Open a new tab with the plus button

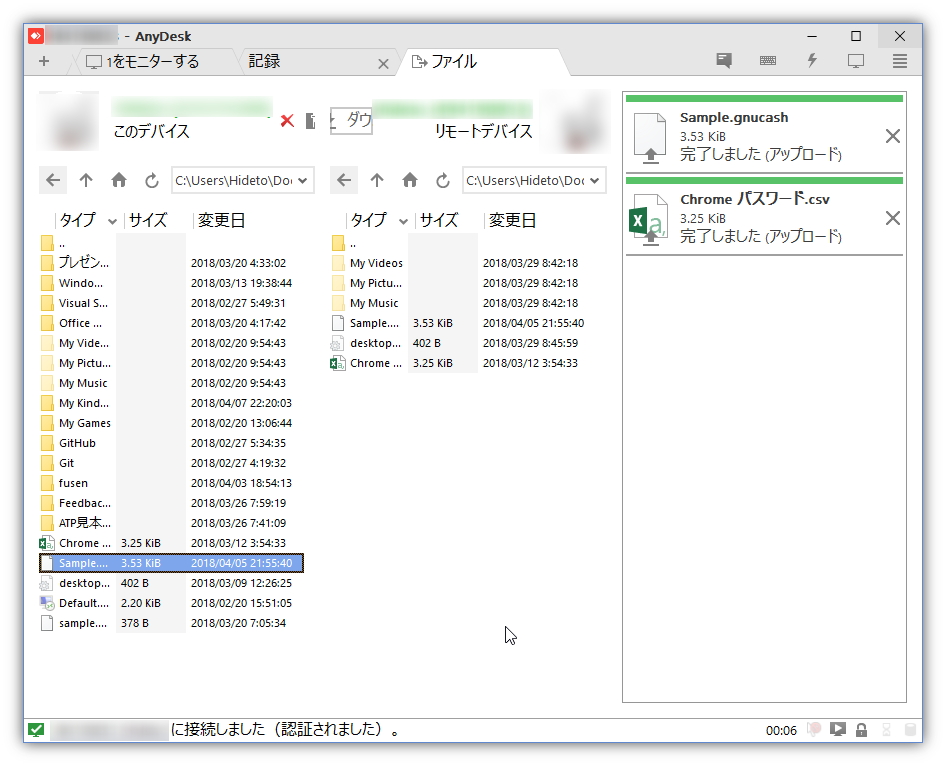[x=43, y=60]
